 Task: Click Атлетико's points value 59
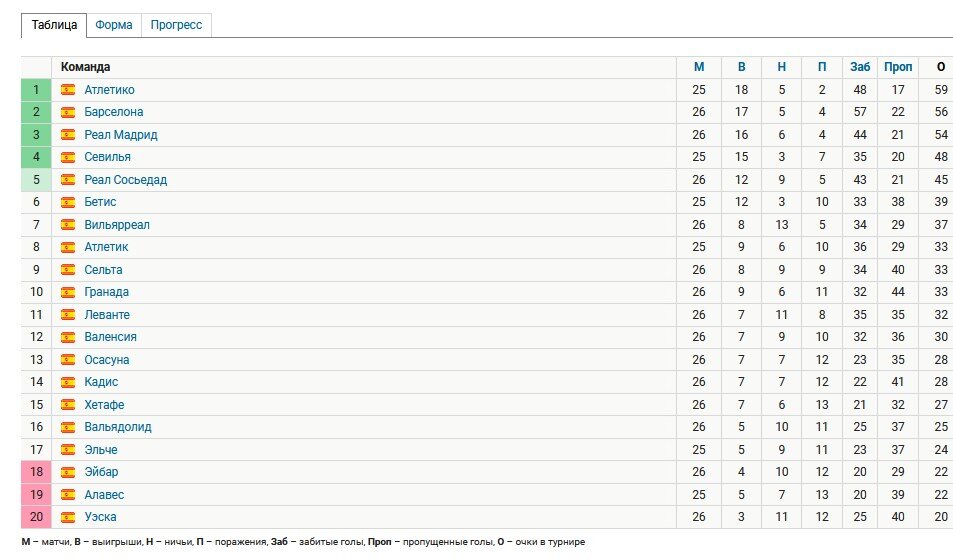pos(941,89)
